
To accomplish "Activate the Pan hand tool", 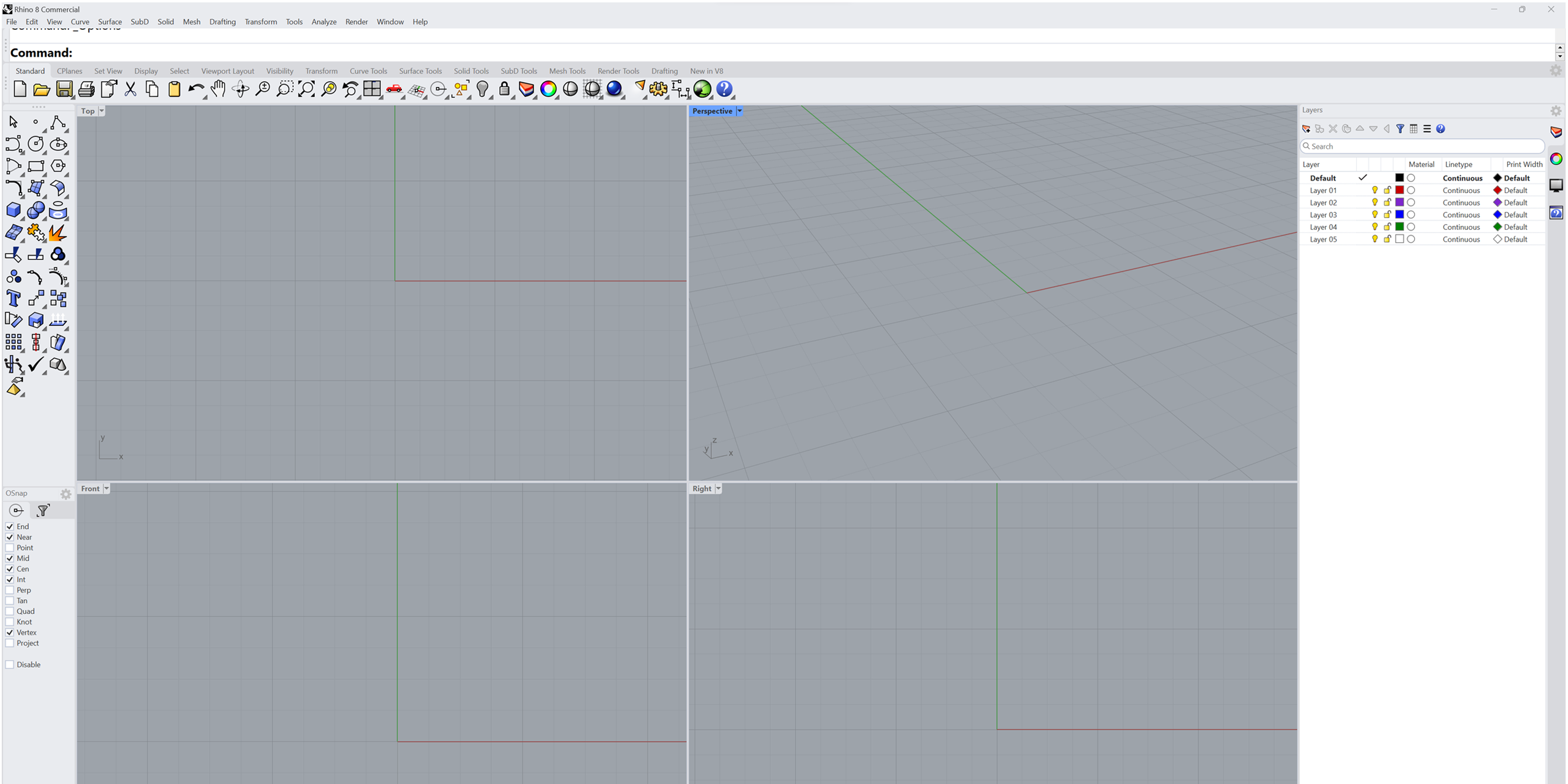I will pos(218,90).
